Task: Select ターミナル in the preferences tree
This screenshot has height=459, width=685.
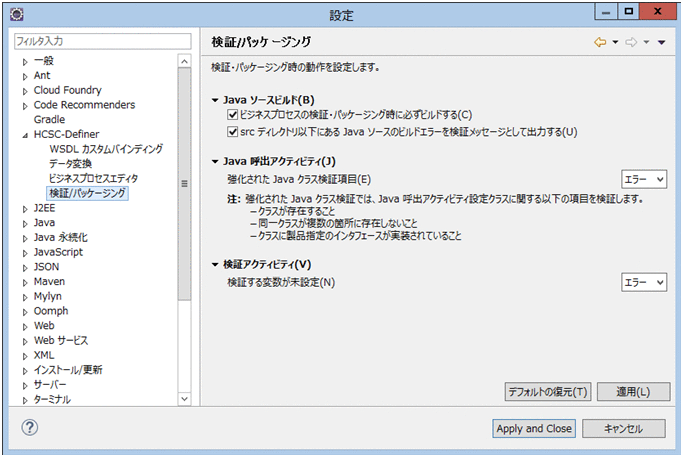Action: click(x=52, y=399)
